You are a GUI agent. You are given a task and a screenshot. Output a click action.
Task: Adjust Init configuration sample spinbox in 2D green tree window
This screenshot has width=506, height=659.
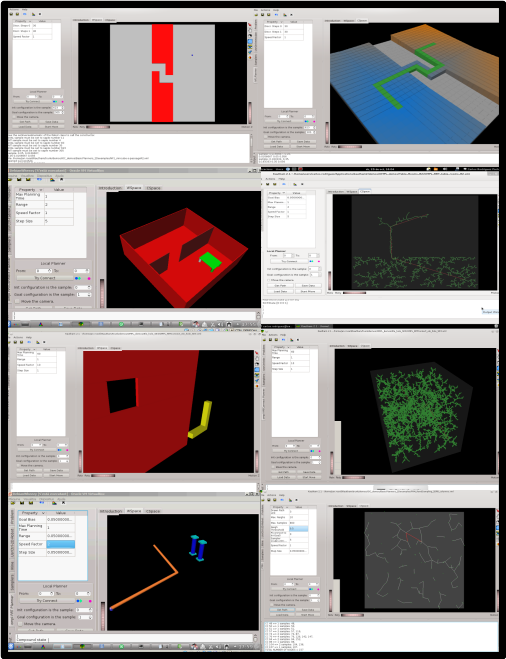coord(315,269)
